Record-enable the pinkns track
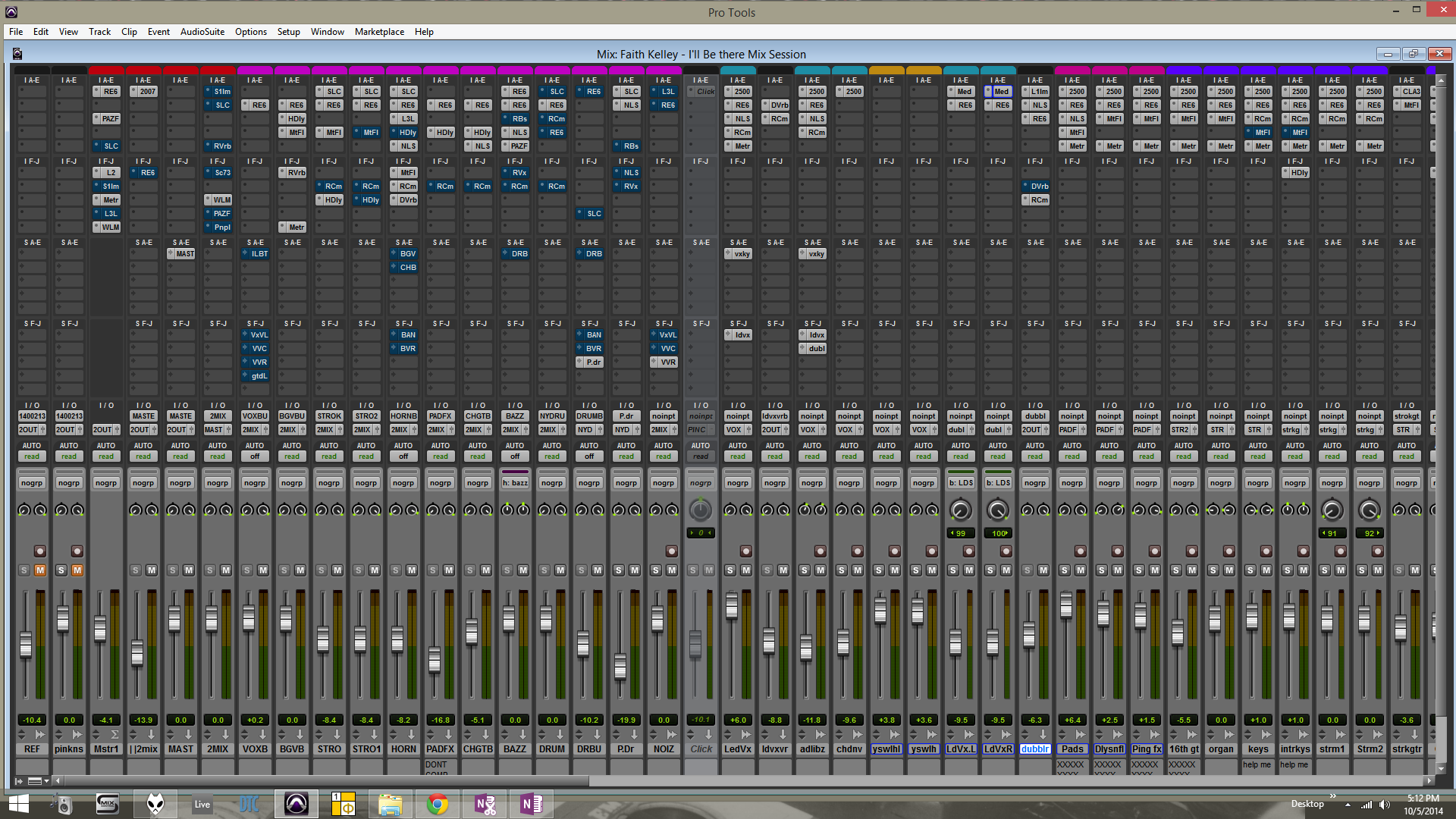 pos(77,551)
